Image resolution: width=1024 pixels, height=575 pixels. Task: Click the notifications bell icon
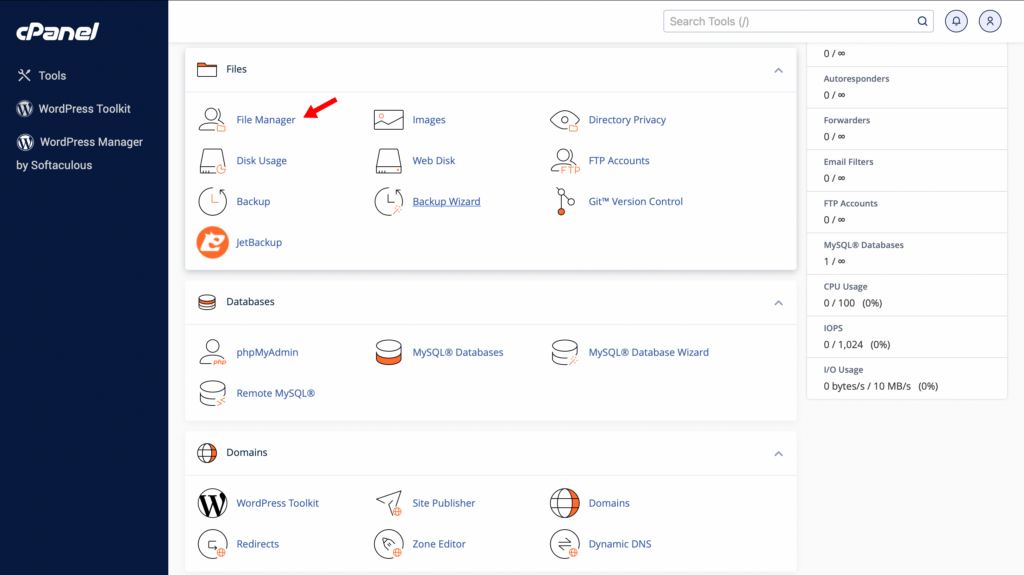(x=956, y=22)
